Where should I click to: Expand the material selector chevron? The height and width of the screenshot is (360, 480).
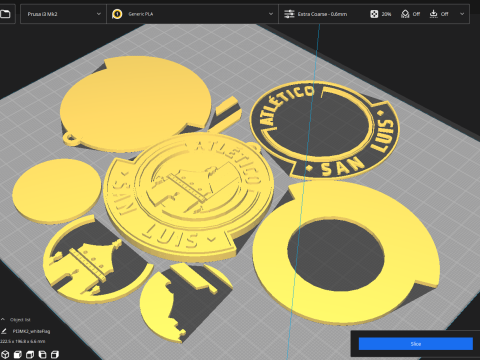(271, 14)
